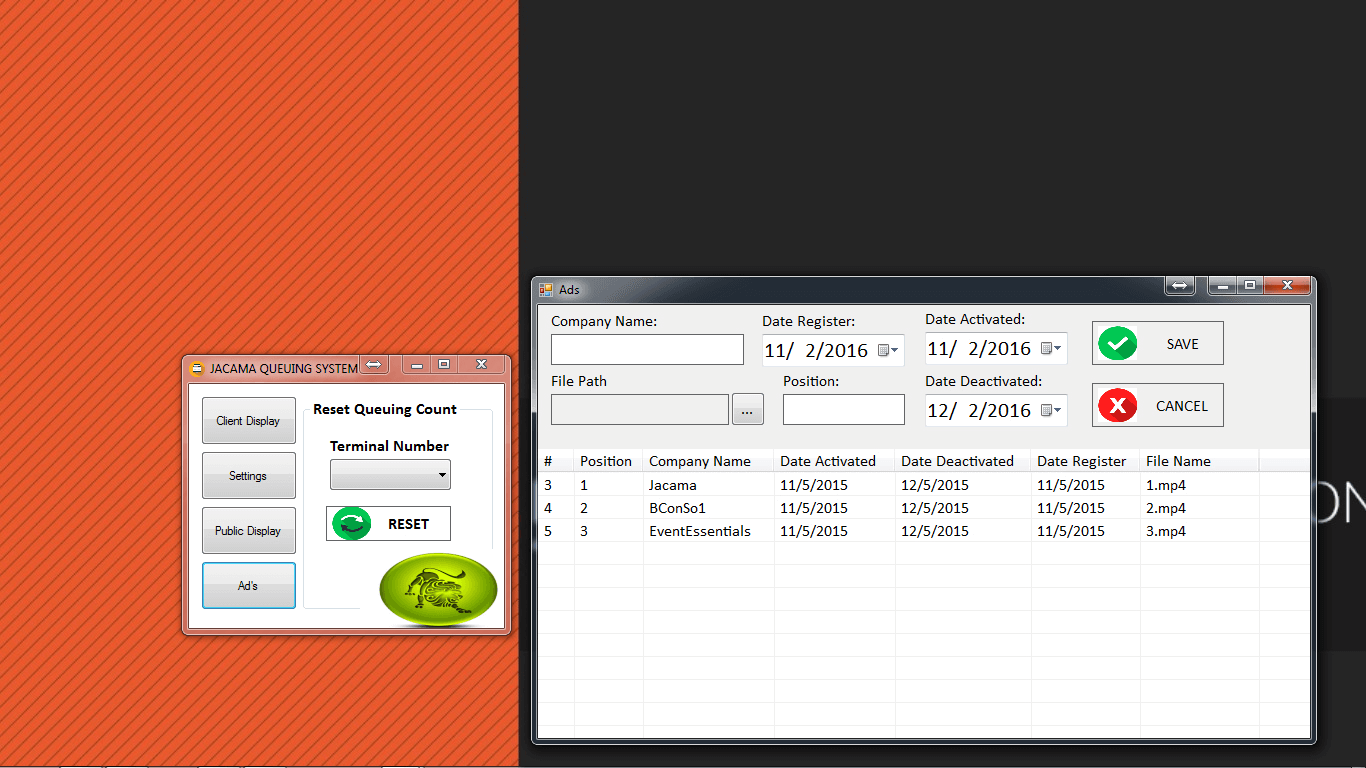Open the Settings button in Jacama
Screen dimensions: 1366x768
248,476
